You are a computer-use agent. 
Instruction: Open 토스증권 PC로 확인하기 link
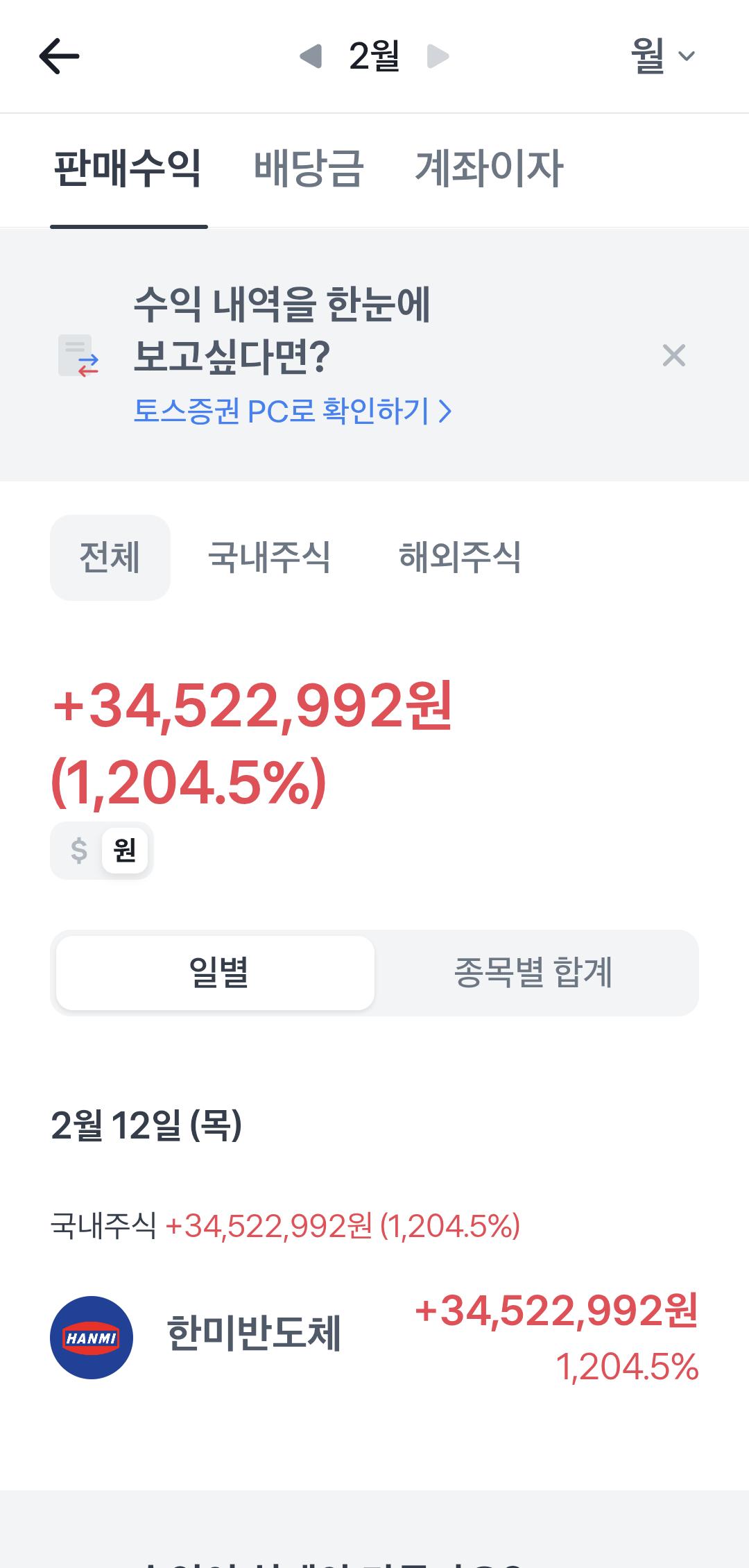click(x=293, y=411)
